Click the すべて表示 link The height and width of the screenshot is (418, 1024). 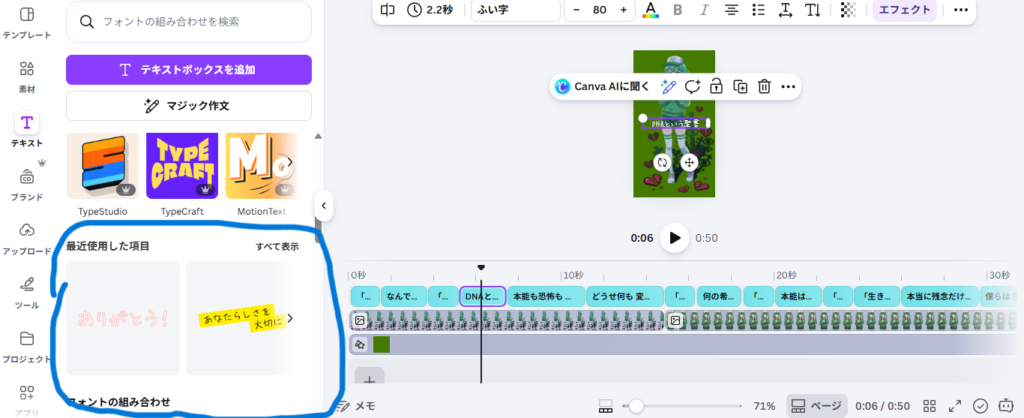277,246
